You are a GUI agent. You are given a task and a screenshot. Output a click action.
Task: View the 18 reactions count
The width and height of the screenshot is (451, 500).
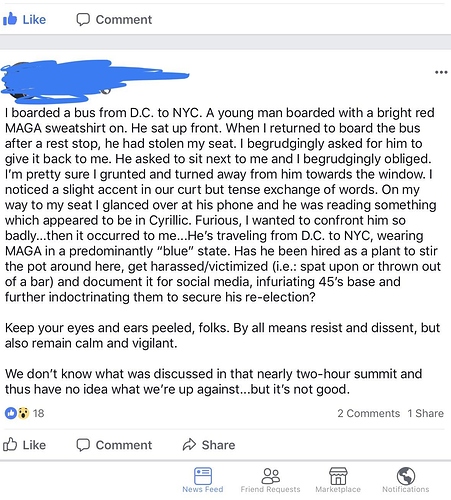(39, 413)
